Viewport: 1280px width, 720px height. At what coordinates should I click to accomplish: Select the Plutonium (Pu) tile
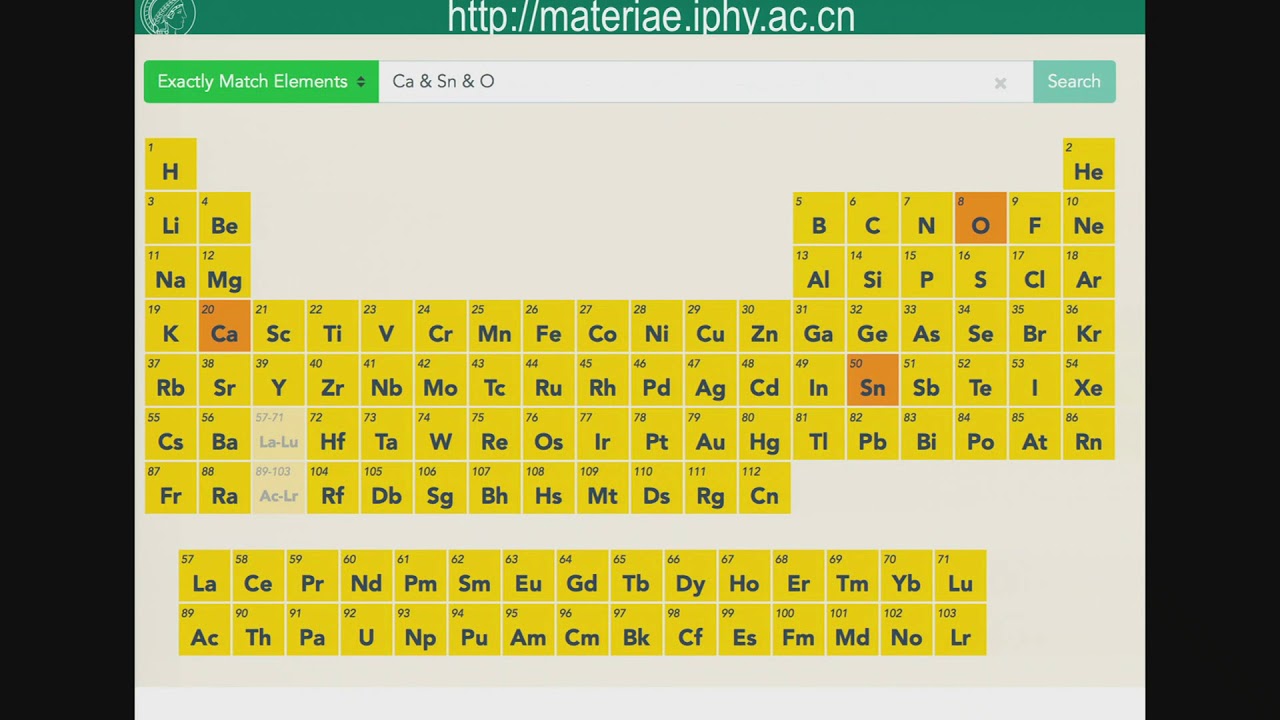coord(475,630)
